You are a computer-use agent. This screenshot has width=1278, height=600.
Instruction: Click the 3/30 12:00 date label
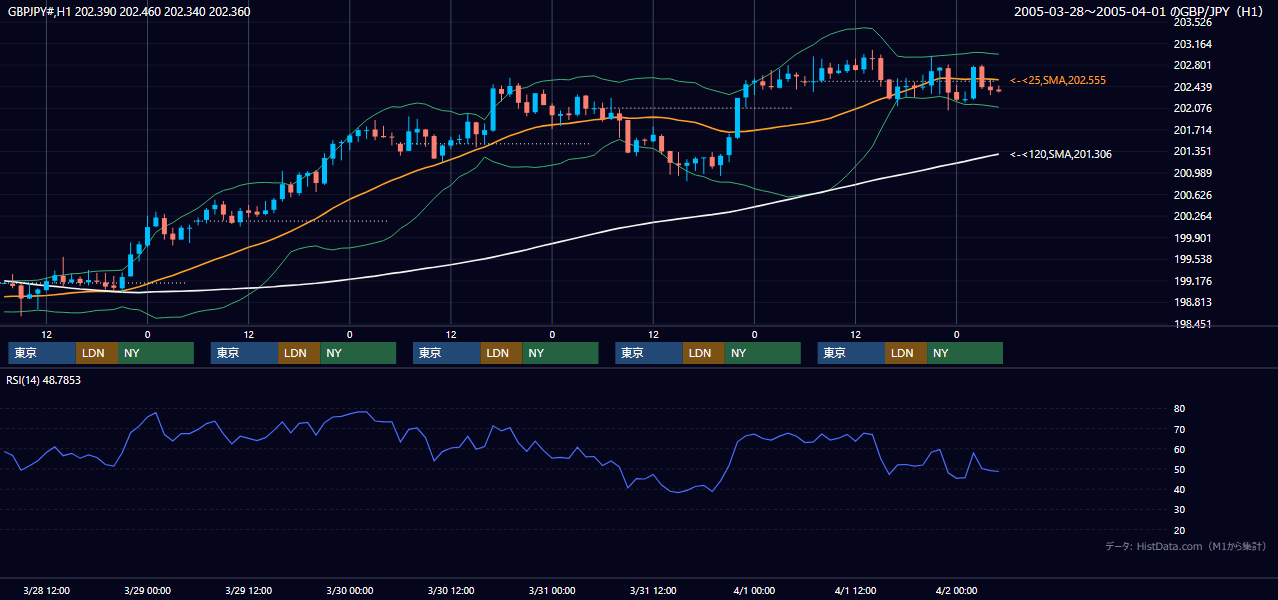(451, 590)
